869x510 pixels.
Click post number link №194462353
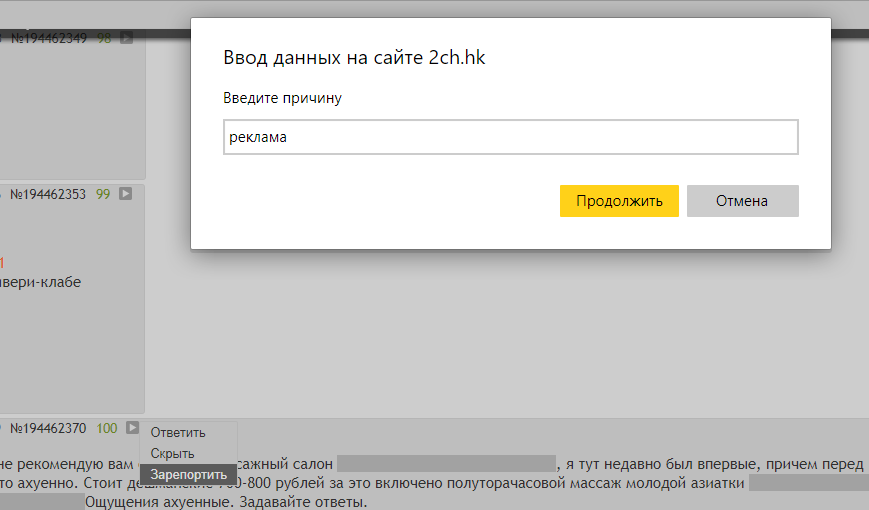[x=48, y=194]
